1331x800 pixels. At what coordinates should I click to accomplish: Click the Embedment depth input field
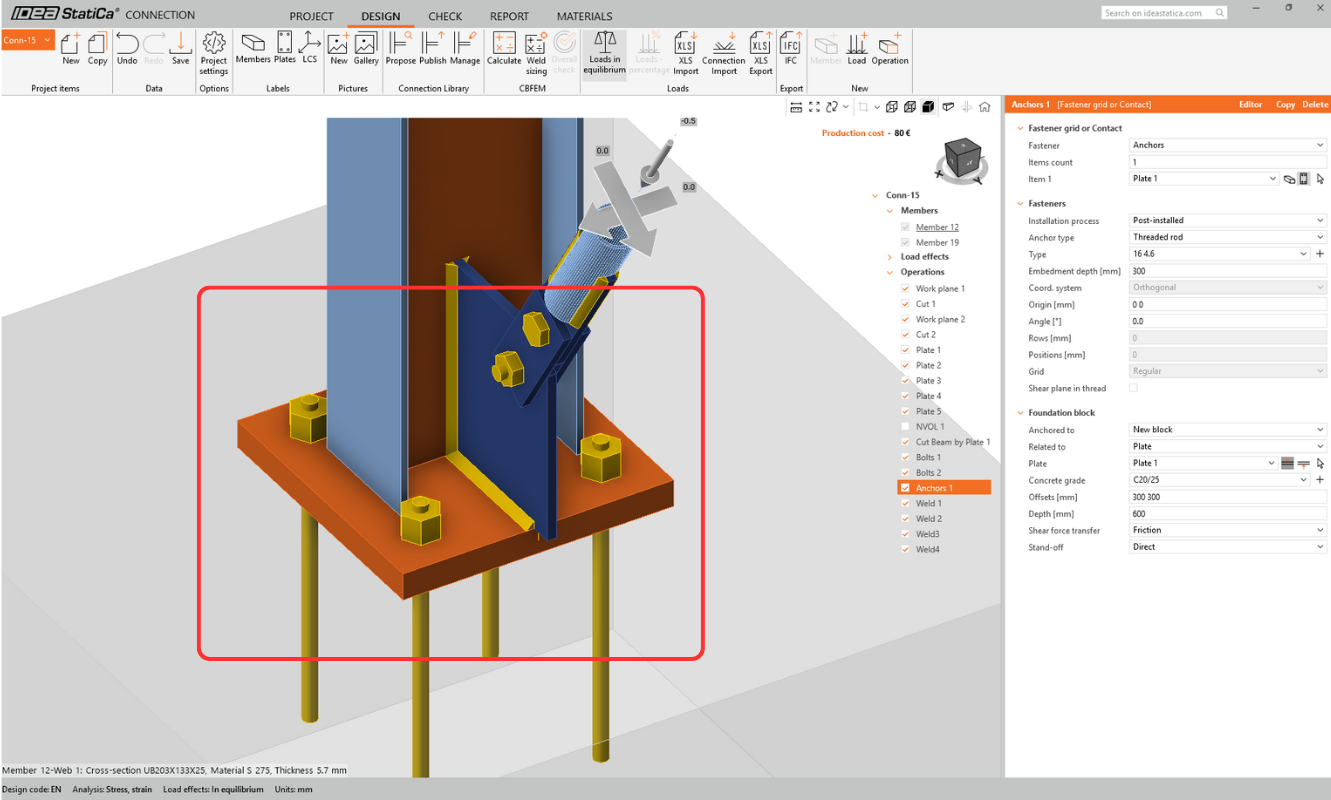(x=1227, y=271)
